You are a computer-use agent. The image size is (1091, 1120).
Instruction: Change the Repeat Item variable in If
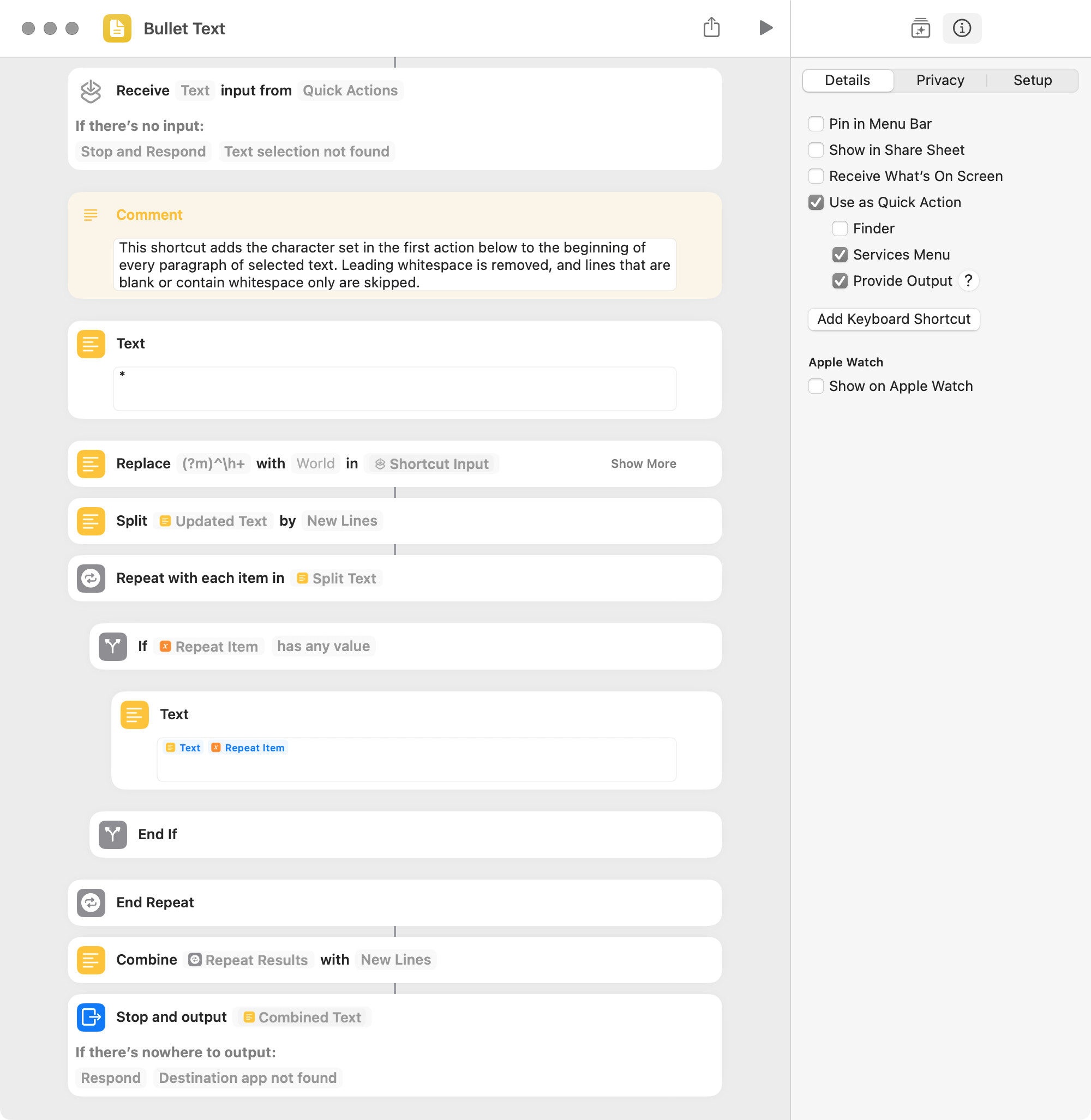click(208, 646)
